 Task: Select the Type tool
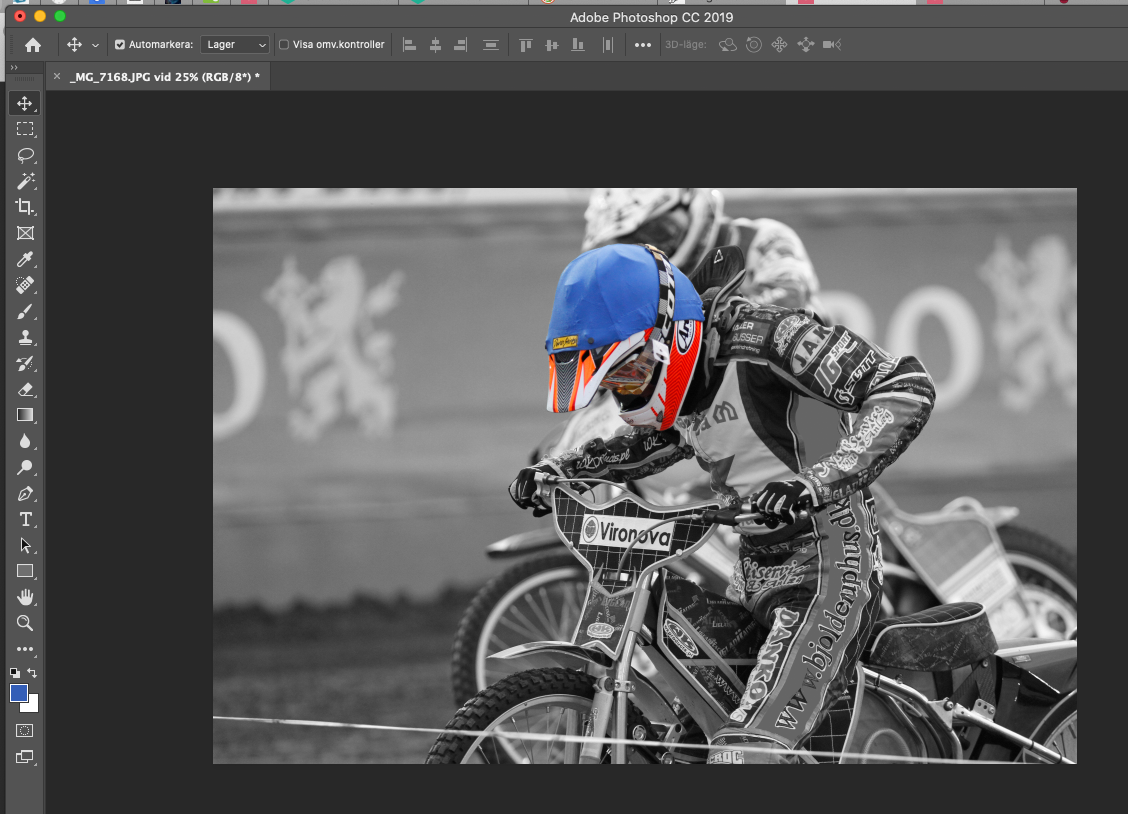coord(25,519)
